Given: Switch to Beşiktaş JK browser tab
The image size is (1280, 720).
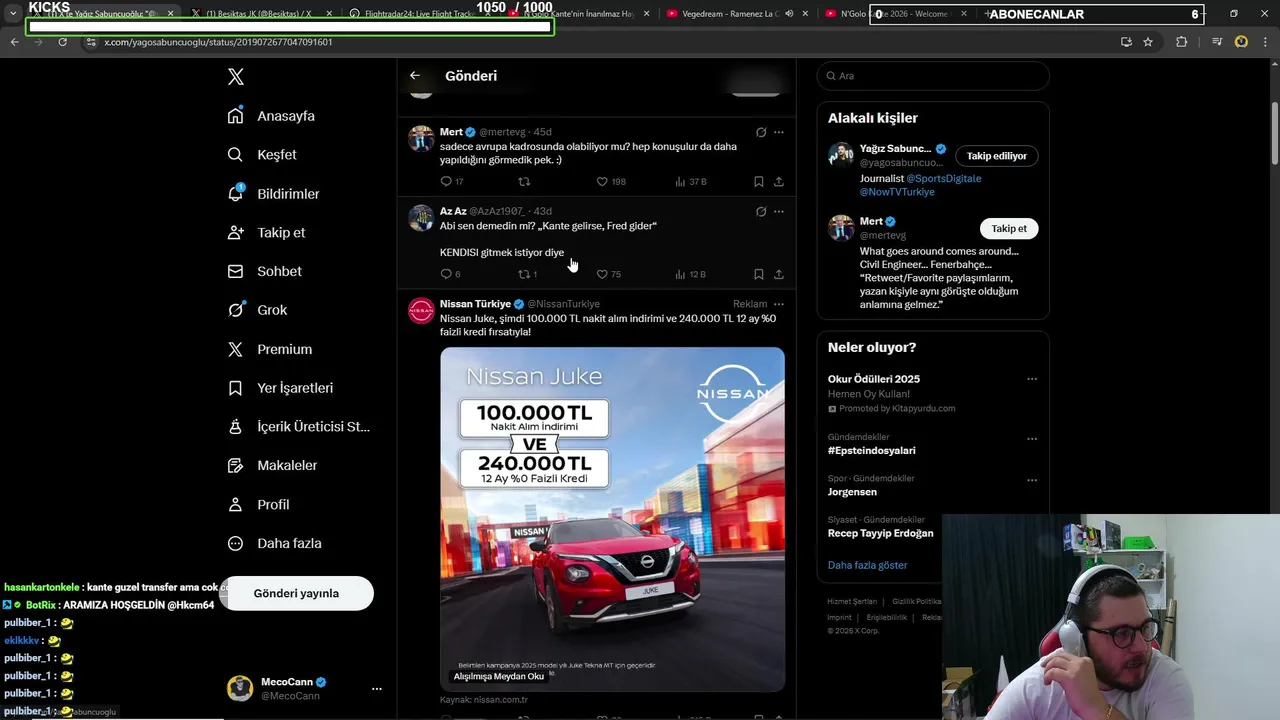Looking at the screenshot, I should (x=260, y=14).
